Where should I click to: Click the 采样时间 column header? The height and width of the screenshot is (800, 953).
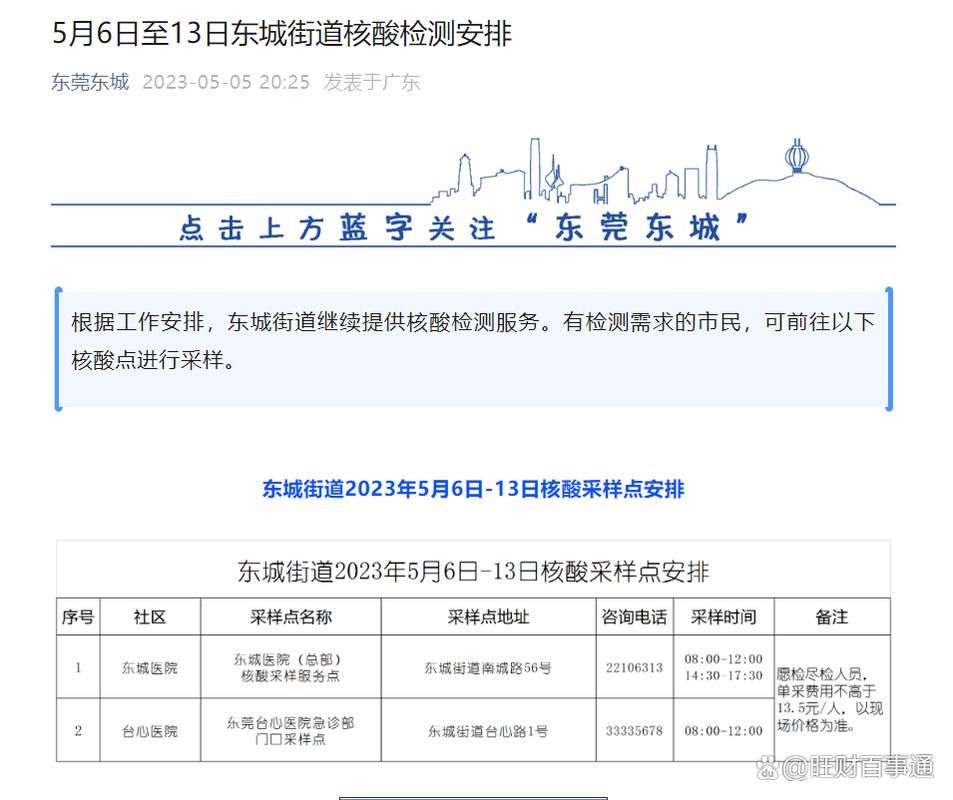click(x=724, y=617)
